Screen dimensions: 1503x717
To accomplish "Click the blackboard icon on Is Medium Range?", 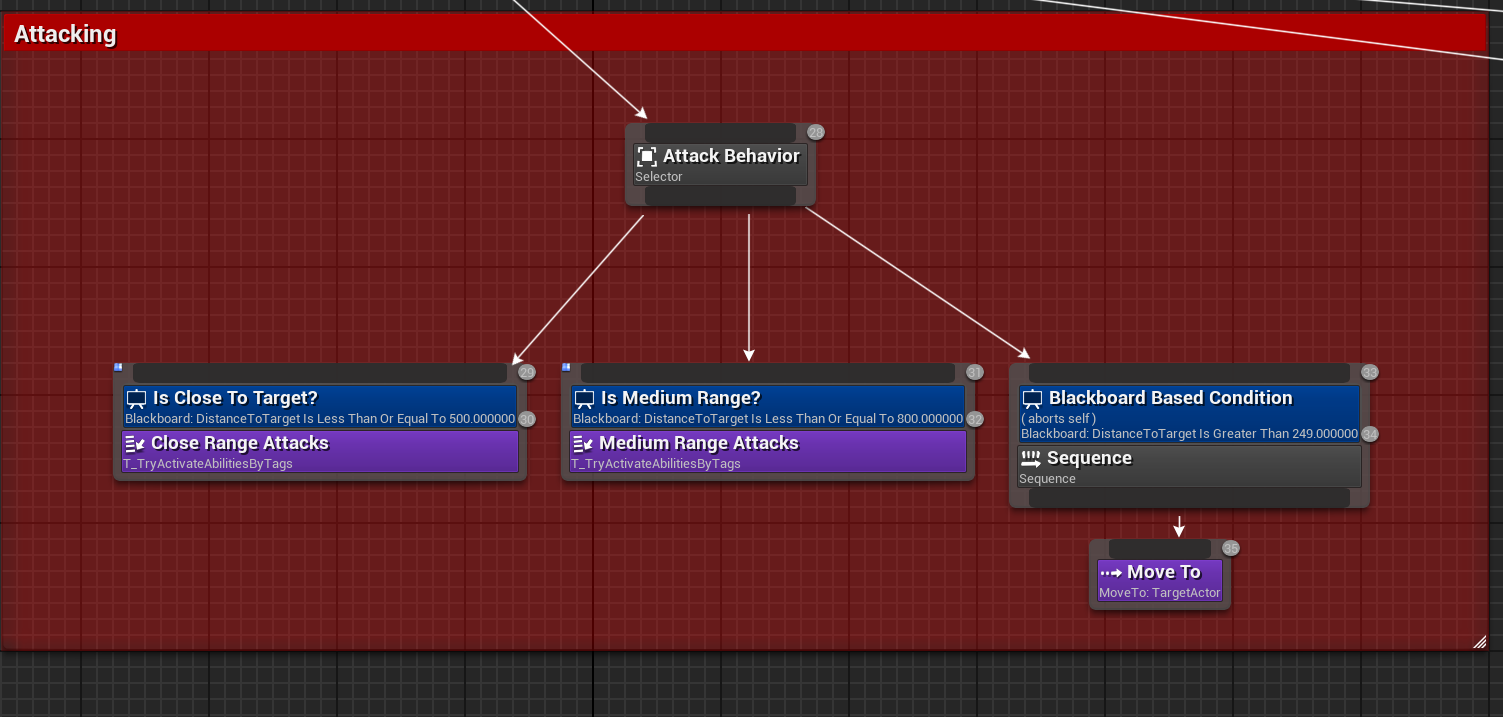I will 584,397.
